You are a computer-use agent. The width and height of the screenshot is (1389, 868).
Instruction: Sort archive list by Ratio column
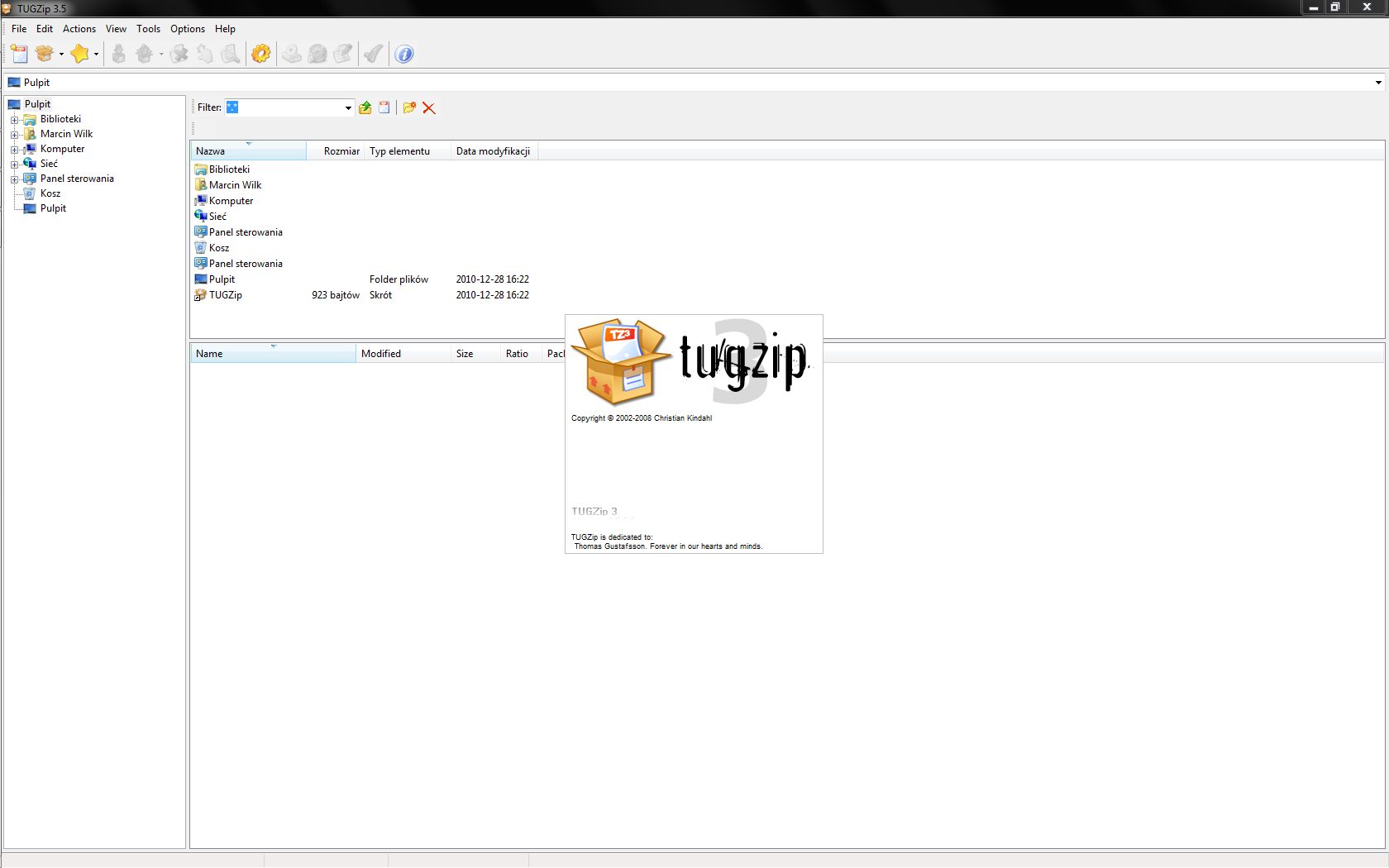tap(521, 353)
